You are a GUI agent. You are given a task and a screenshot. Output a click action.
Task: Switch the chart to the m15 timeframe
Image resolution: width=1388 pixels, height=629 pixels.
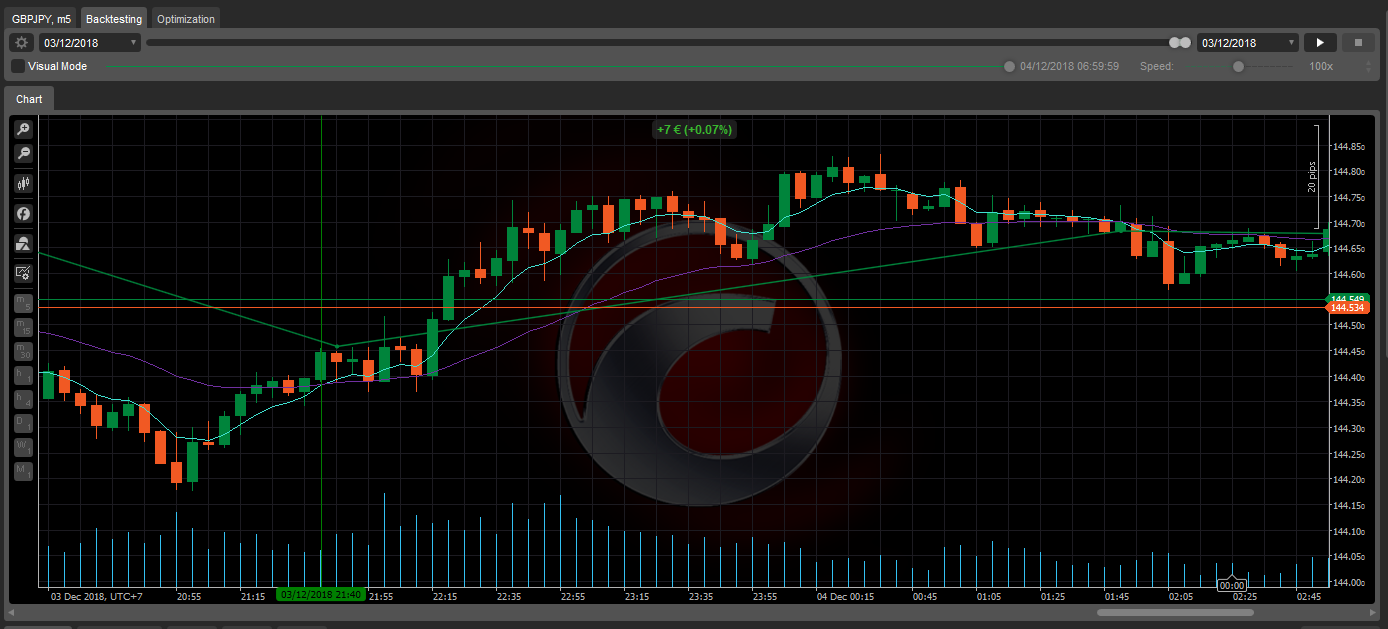22,326
